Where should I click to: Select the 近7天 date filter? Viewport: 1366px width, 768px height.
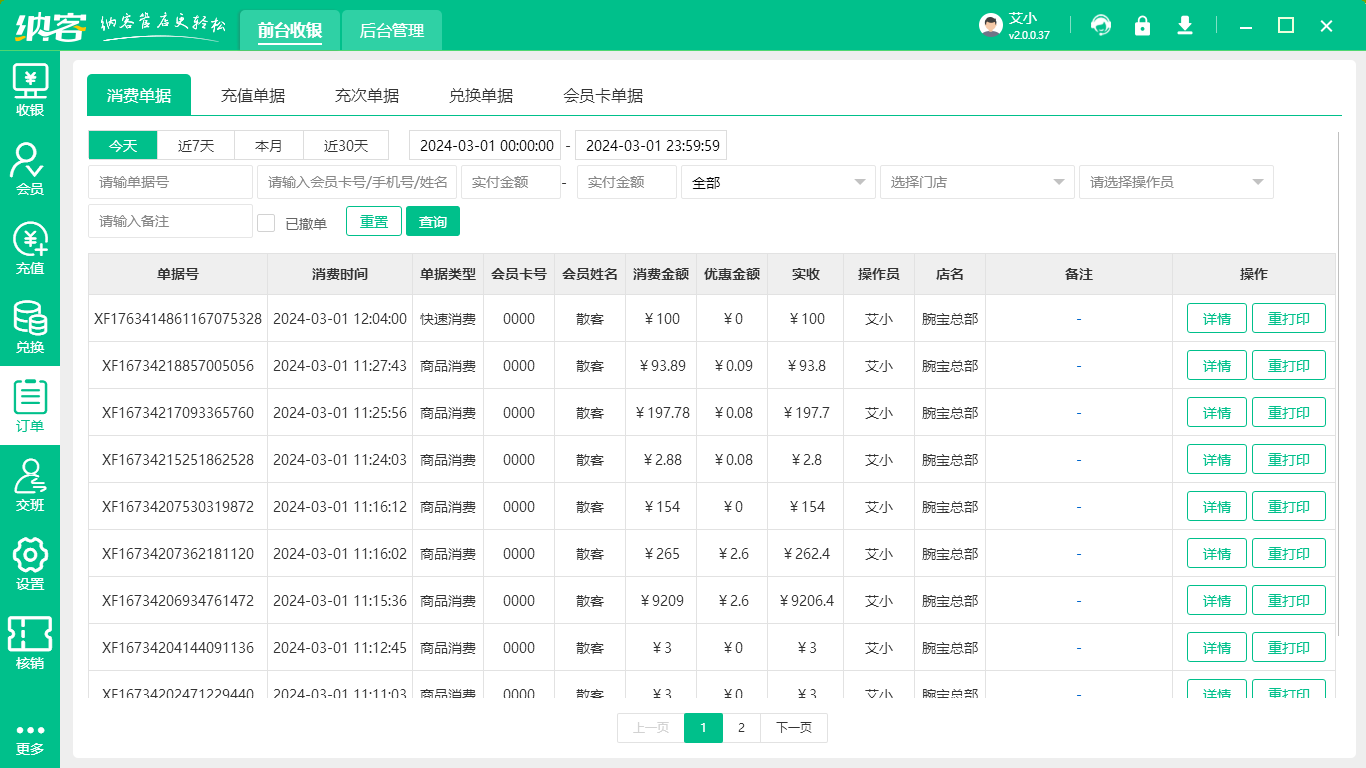coord(195,145)
